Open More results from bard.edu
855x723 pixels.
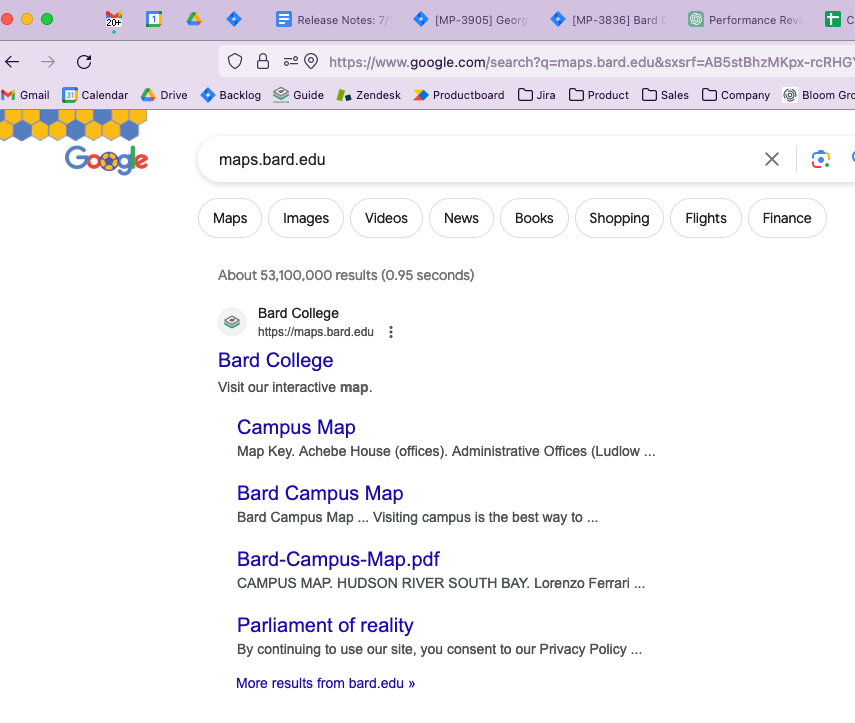click(326, 683)
